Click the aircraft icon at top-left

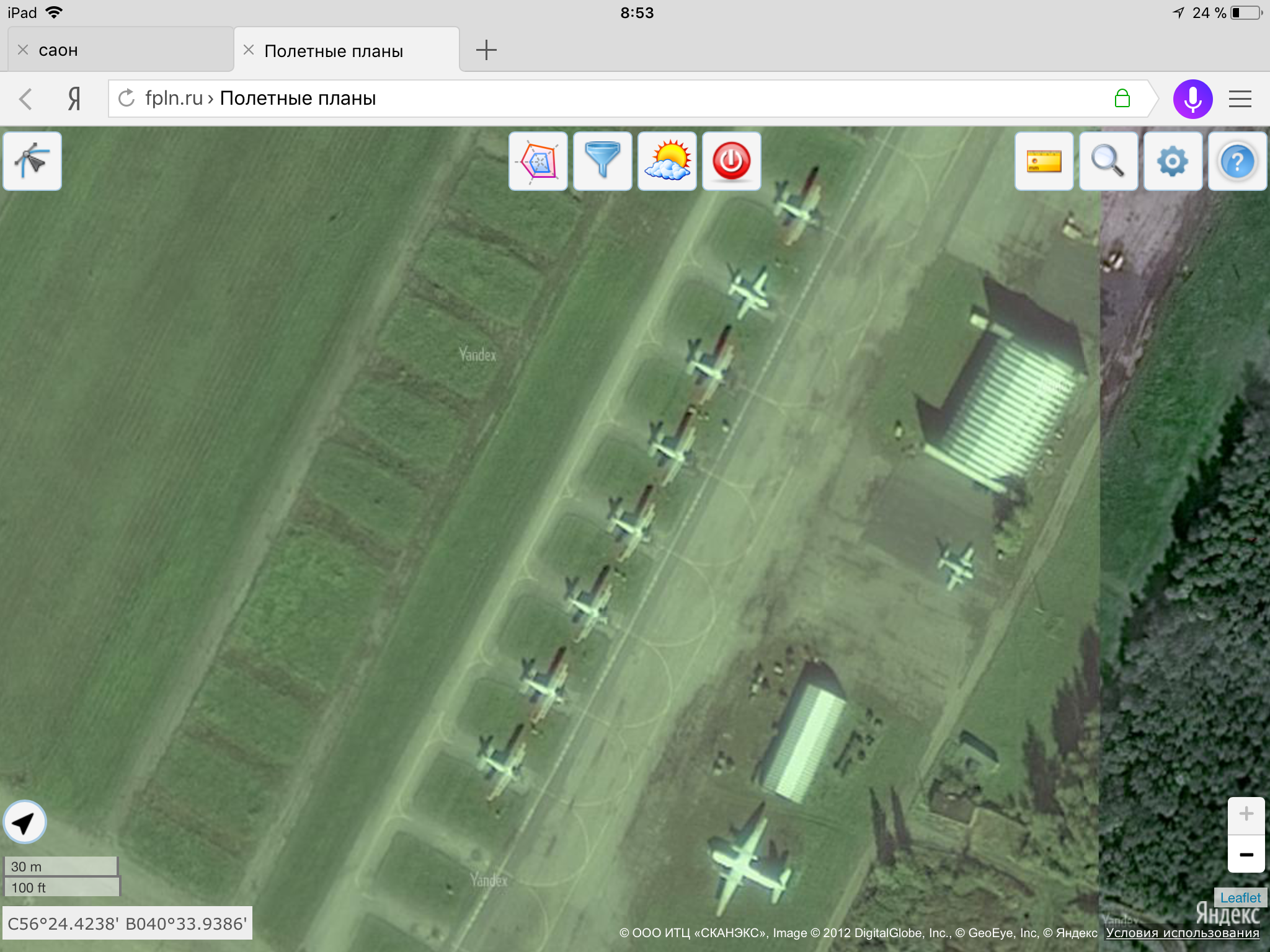pyautogui.click(x=32, y=161)
